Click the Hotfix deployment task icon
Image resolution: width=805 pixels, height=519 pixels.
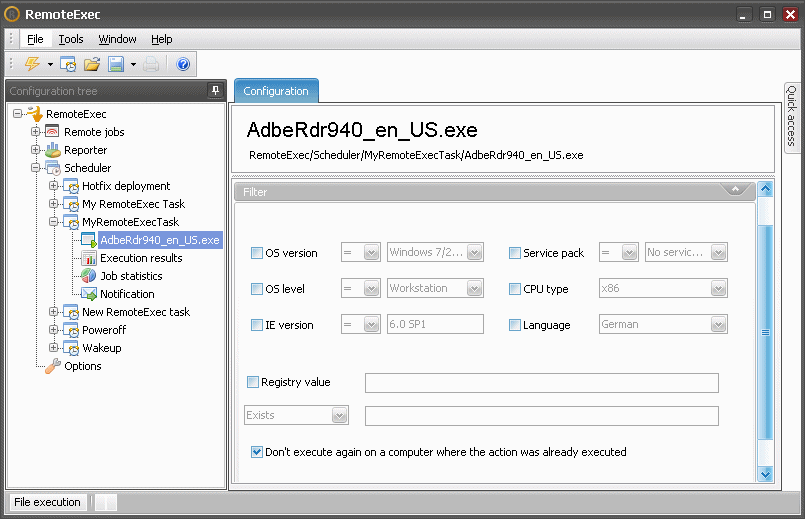click(71, 186)
